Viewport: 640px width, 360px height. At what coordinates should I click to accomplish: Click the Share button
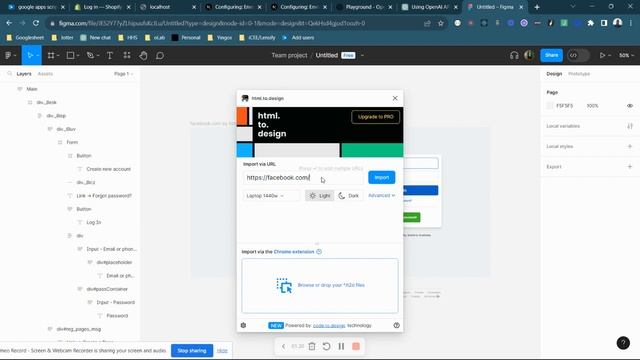(551, 55)
